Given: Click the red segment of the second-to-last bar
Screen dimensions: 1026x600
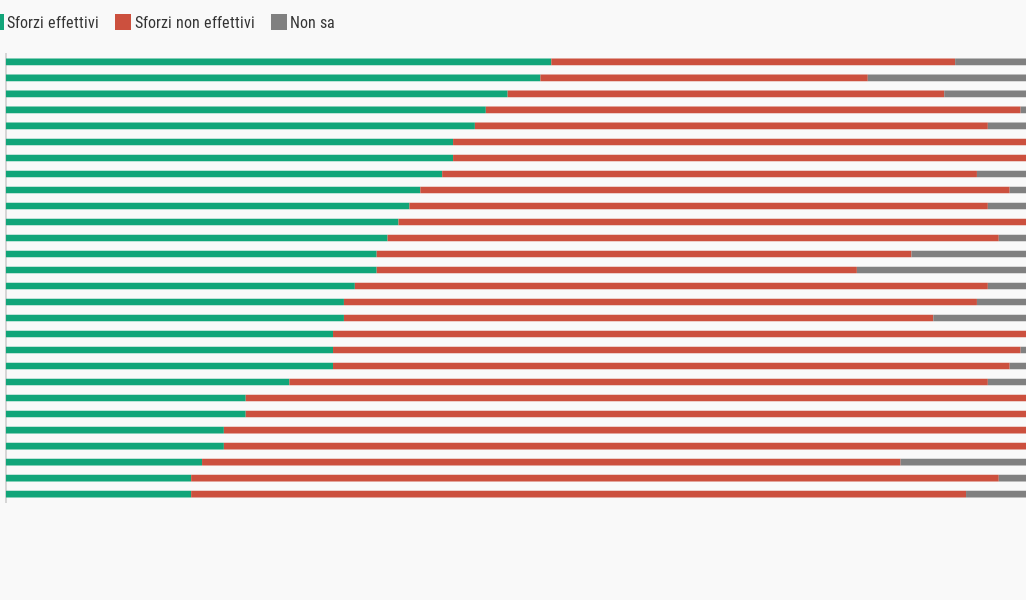Looking at the screenshot, I should (x=594, y=478).
